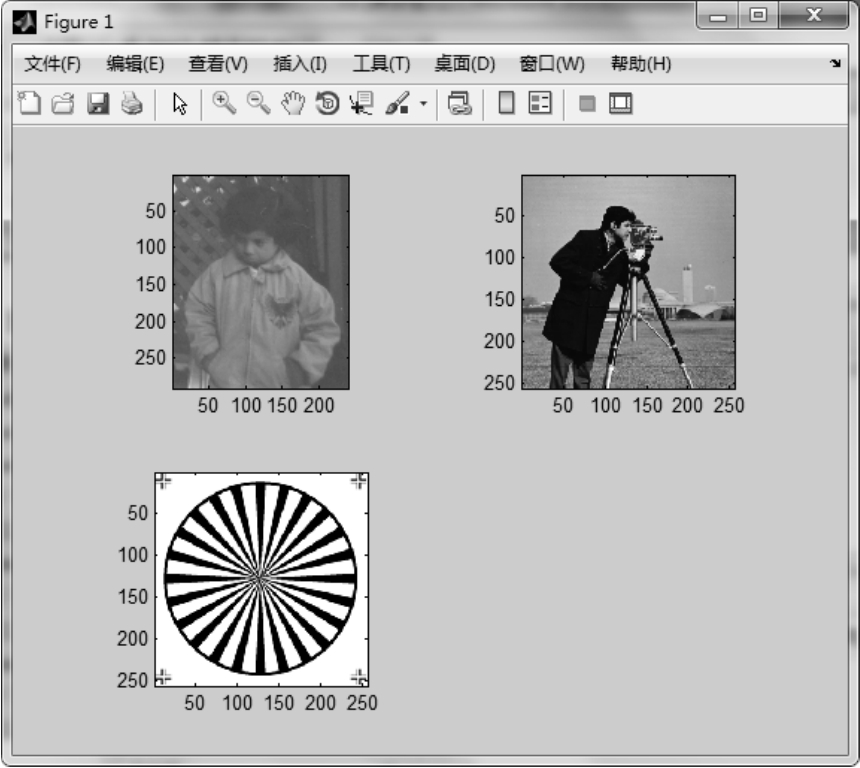Open the 工具(T) menu
Image resolution: width=860 pixels, height=768 pixels.
(381, 64)
